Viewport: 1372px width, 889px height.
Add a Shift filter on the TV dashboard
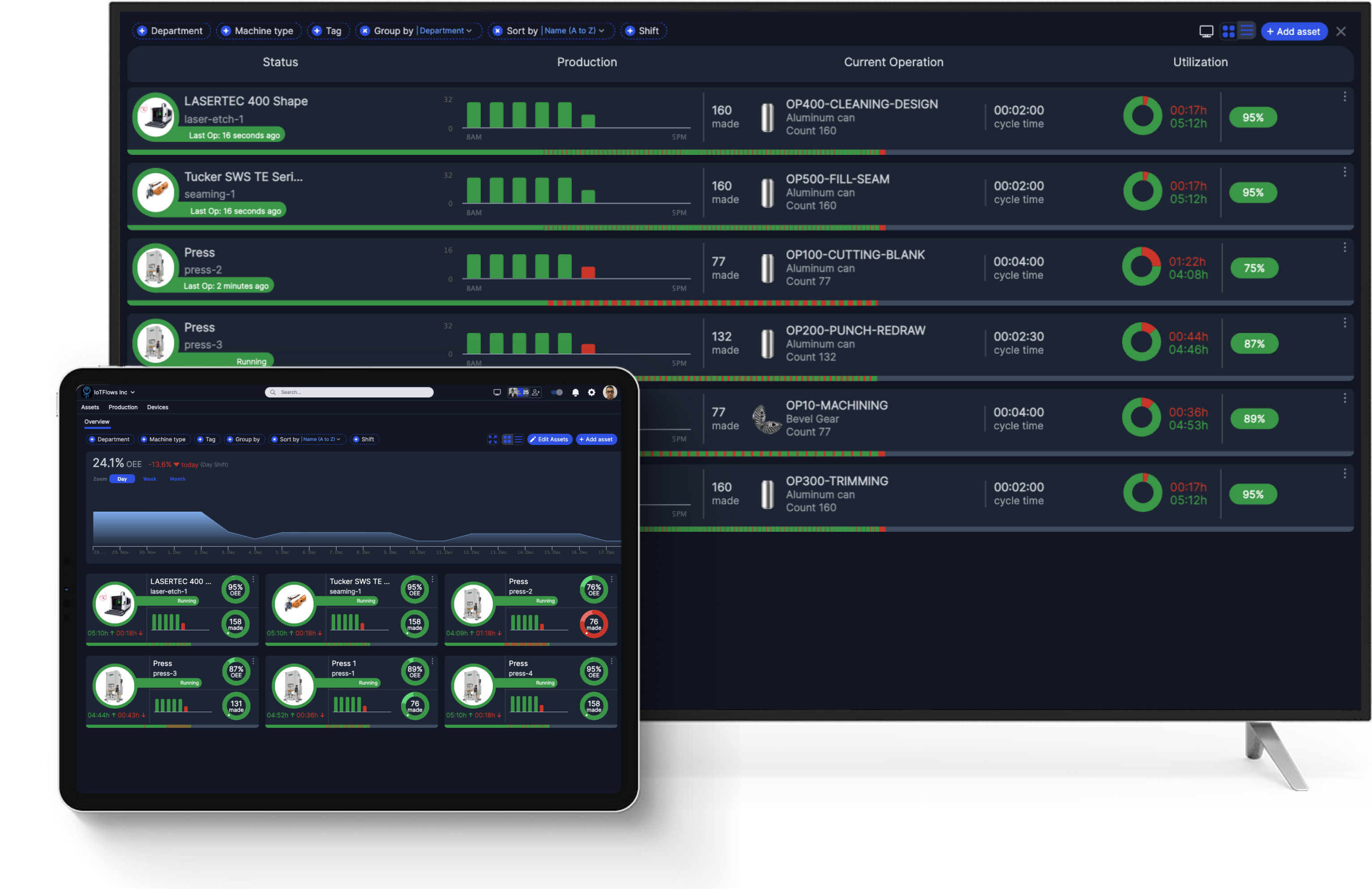643,31
